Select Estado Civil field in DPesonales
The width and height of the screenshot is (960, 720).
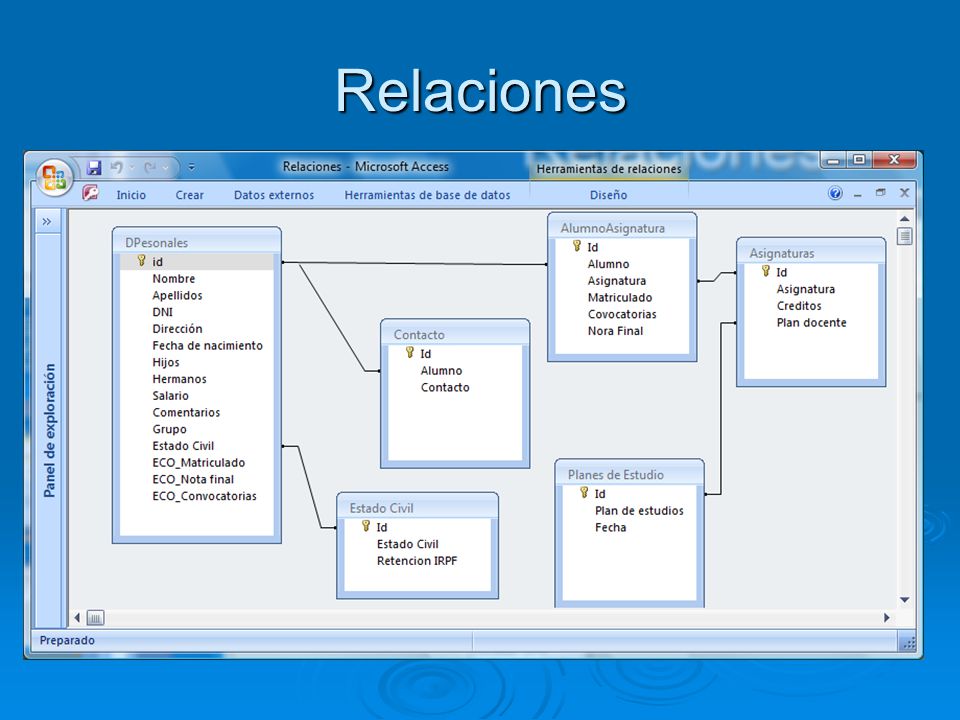tap(183, 446)
